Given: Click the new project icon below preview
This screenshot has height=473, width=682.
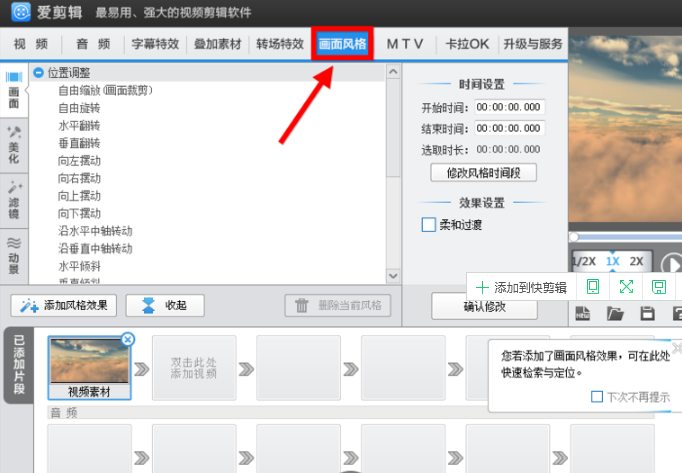Looking at the screenshot, I should pos(583,314).
